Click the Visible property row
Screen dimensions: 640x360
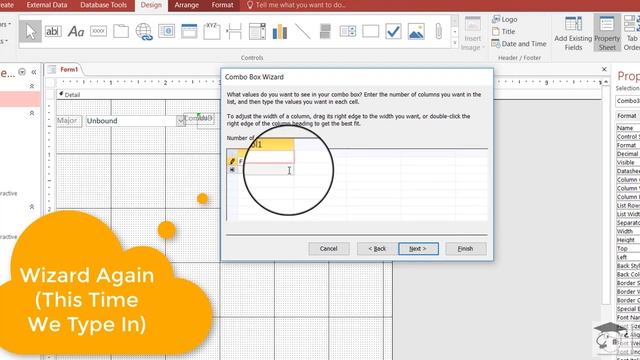pyautogui.click(x=628, y=162)
